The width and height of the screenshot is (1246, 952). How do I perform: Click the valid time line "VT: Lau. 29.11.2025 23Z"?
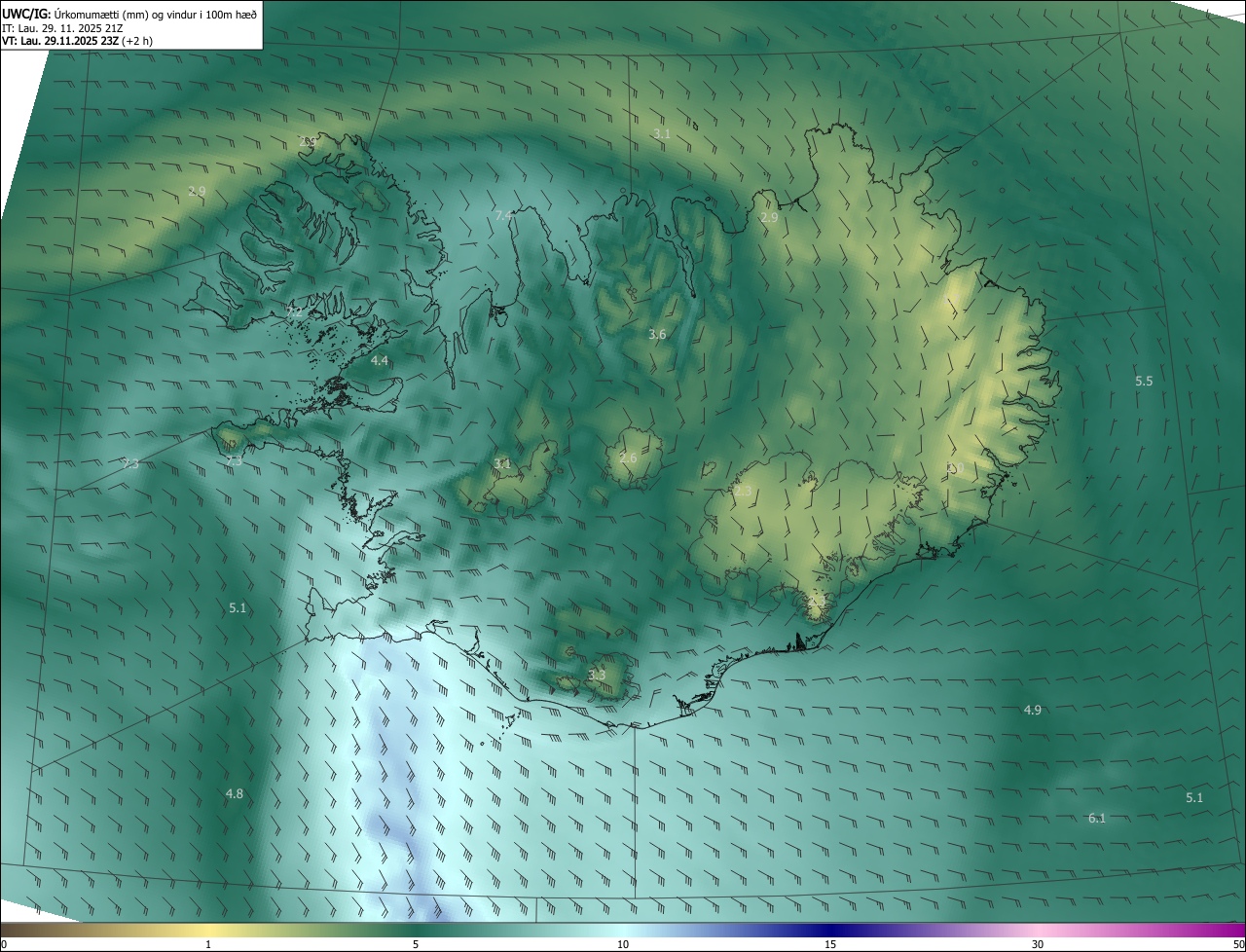(60, 41)
